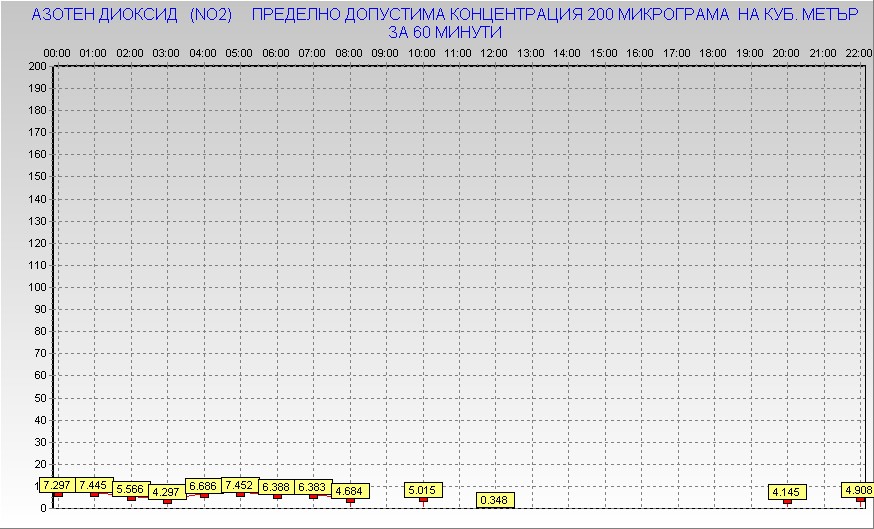Click the 5.015 data label
The height and width of the screenshot is (529, 874).
423,491
